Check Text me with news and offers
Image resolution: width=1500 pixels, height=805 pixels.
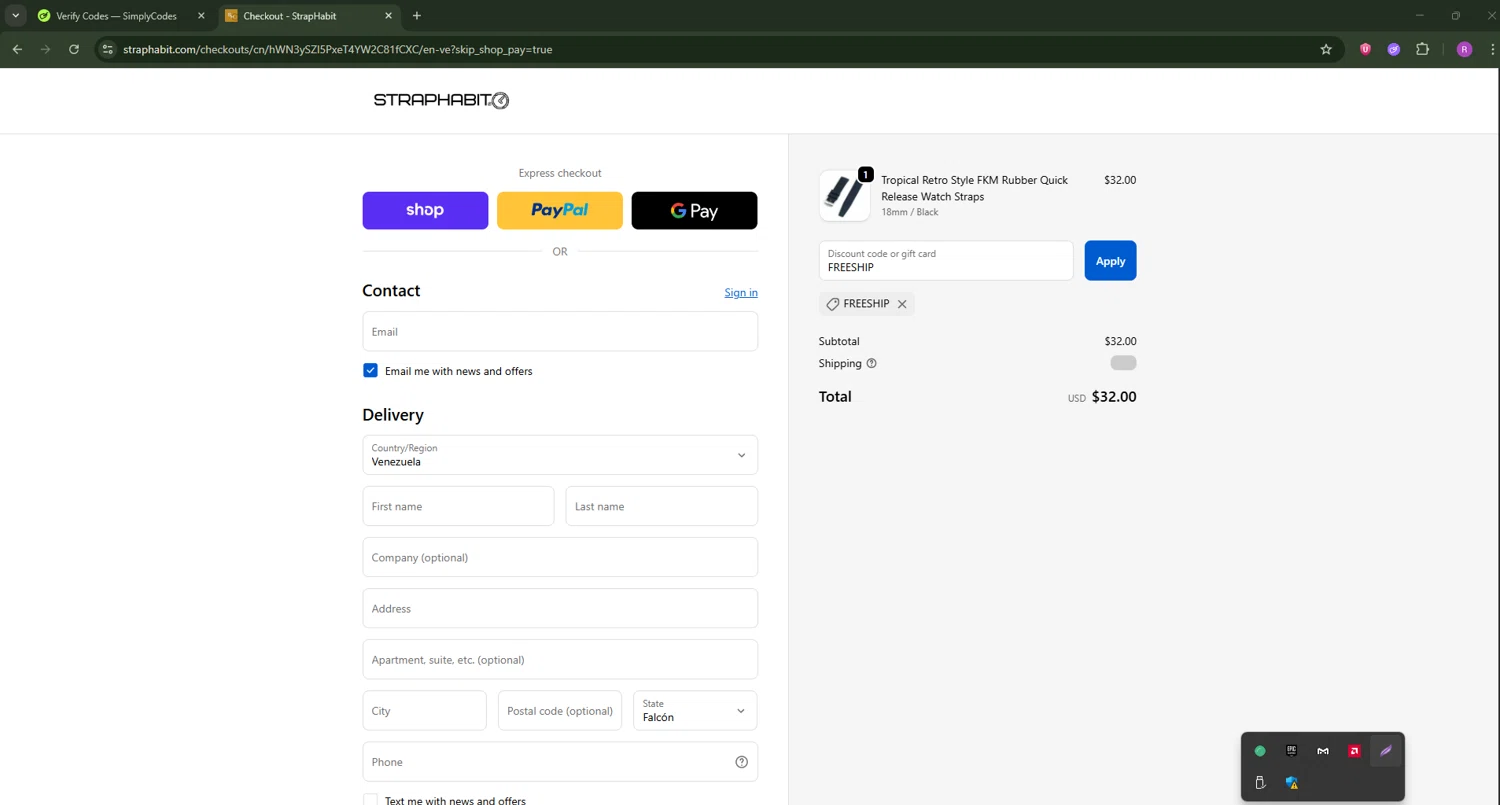pos(370,800)
